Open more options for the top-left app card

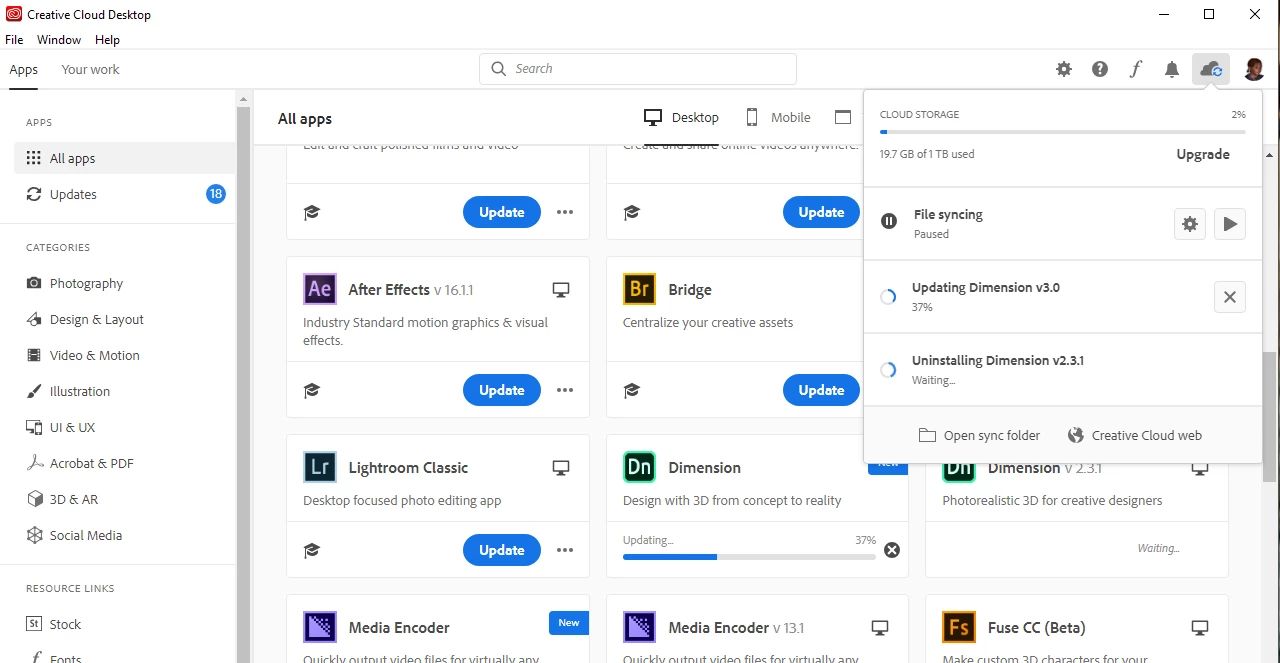(x=565, y=212)
